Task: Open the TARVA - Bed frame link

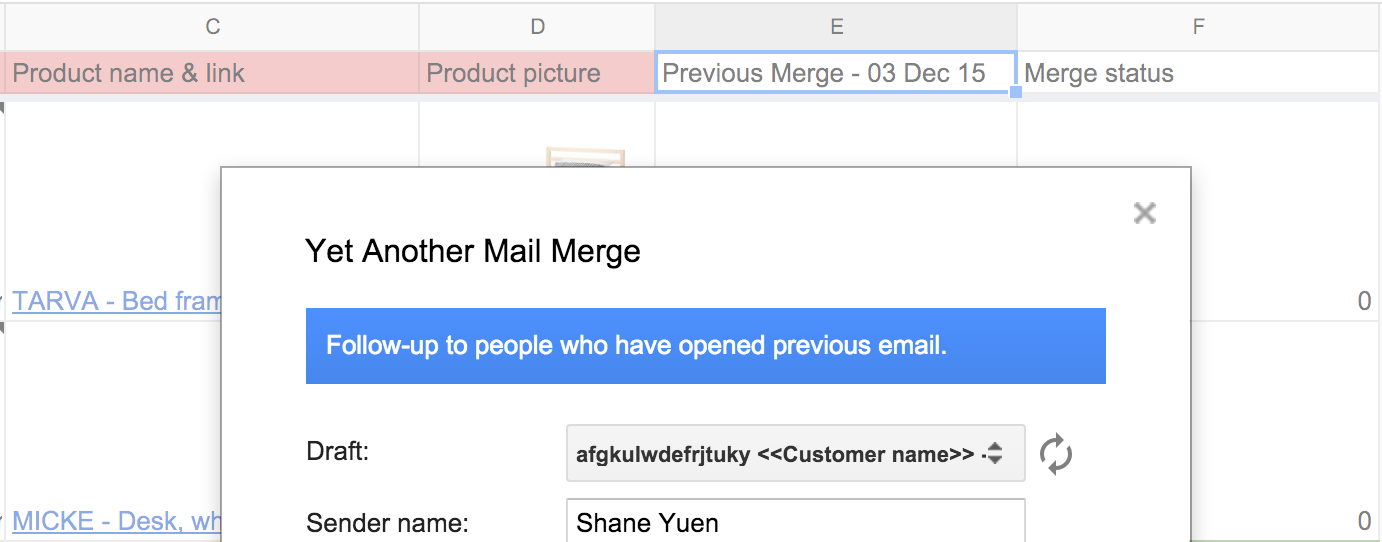Action: pyautogui.click(x=116, y=301)
